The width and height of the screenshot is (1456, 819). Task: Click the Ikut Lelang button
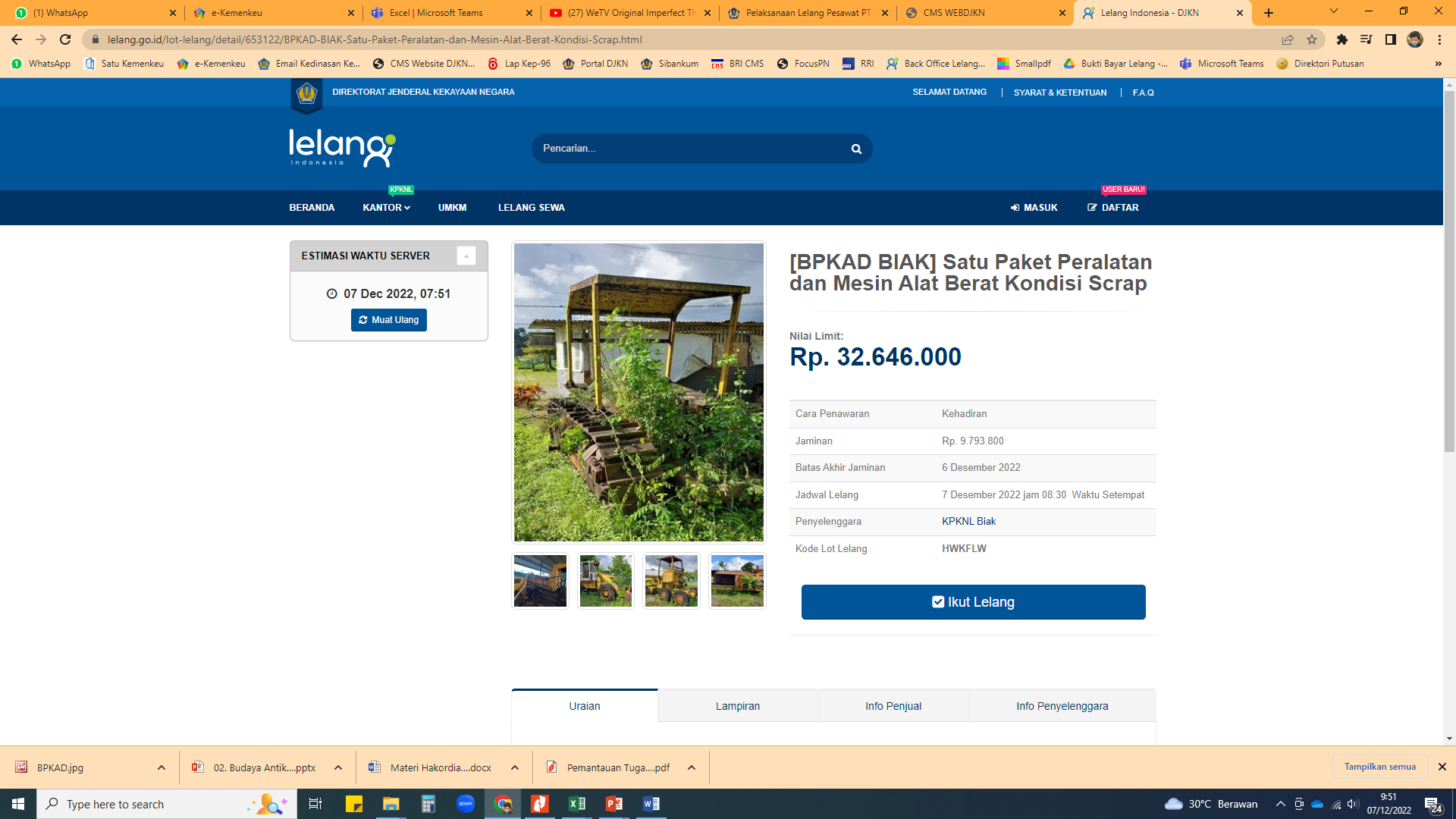(973, 602)
